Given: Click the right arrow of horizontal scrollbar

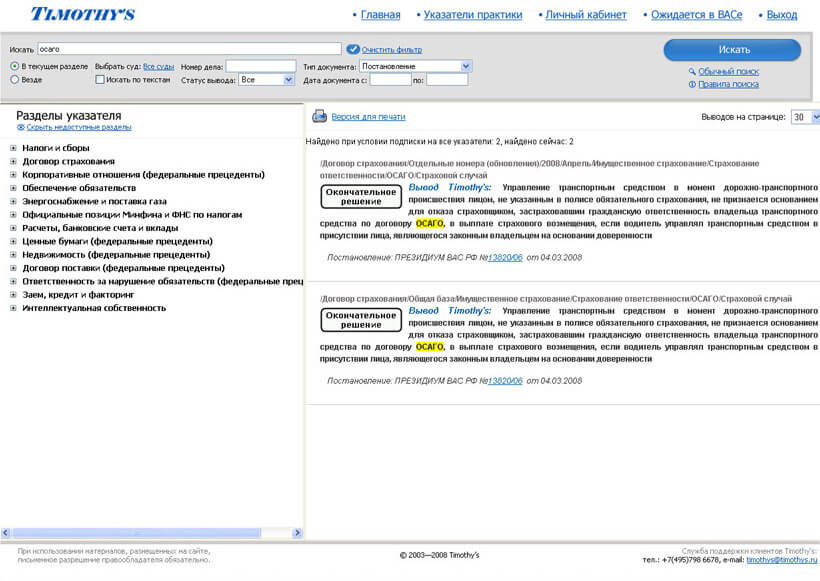Looking at the screenshot, I should (x=298, y=533).
